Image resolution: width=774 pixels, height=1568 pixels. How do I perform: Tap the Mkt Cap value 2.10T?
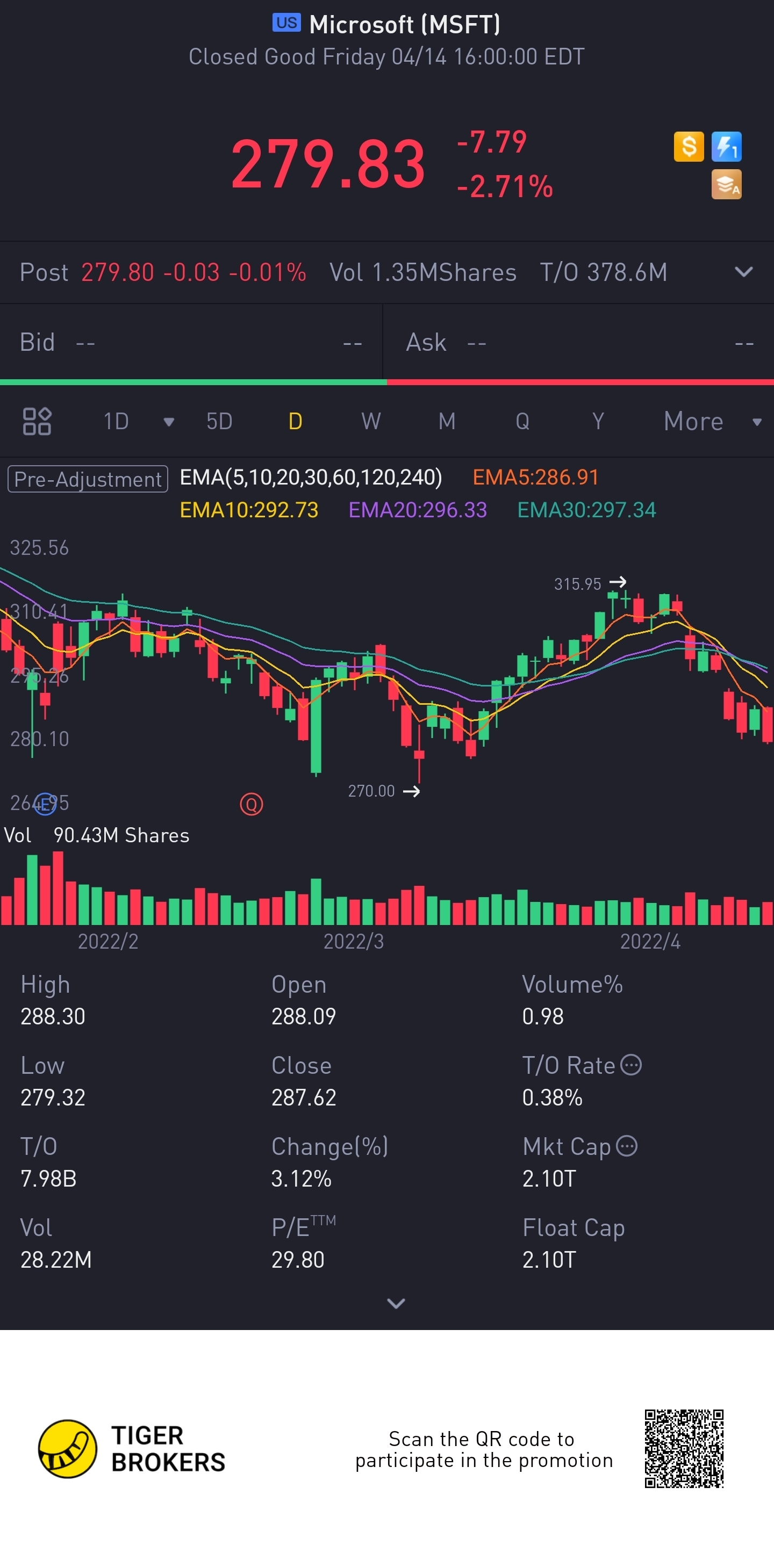(549, 1179)
